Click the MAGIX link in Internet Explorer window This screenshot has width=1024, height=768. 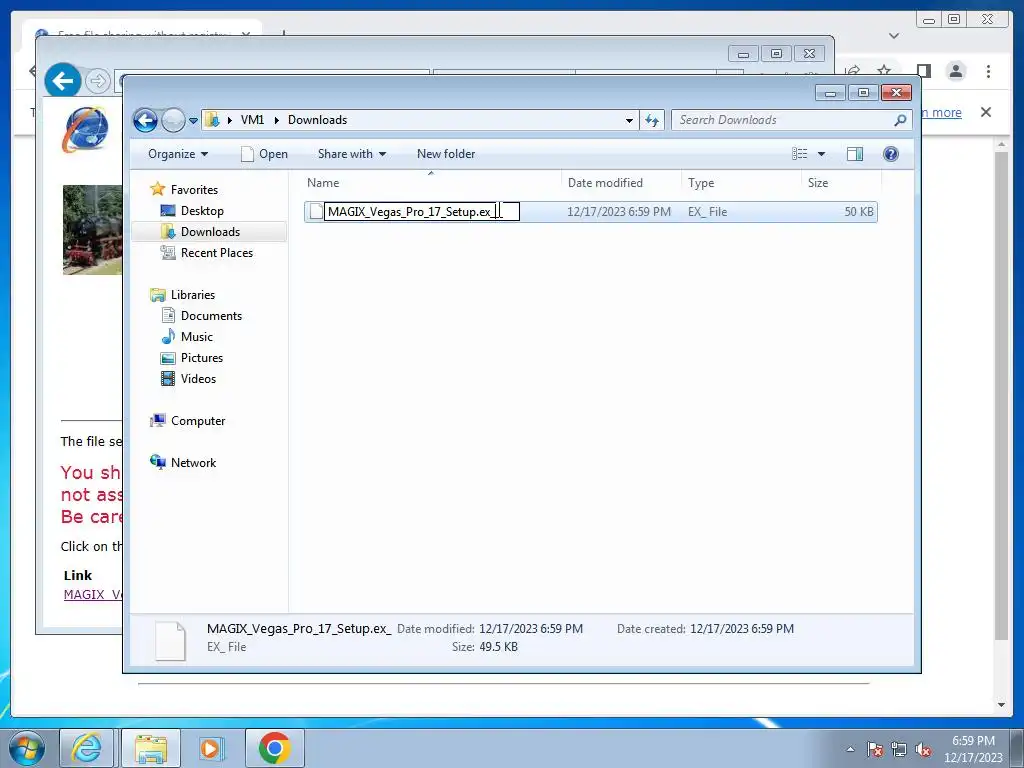(93, 594)
